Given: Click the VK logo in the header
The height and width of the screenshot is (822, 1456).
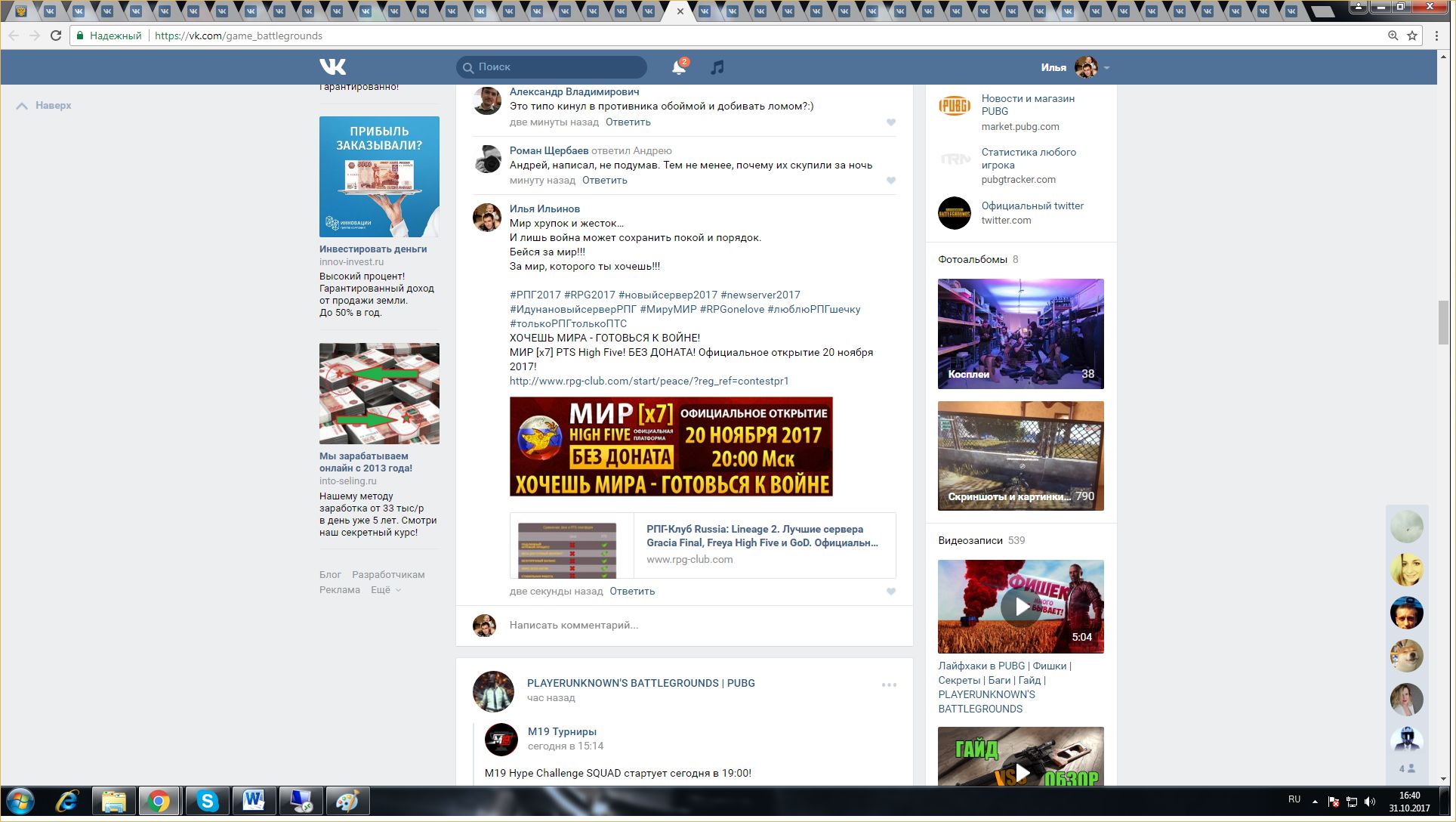Looking at the screenshot, I should point(332,66).
